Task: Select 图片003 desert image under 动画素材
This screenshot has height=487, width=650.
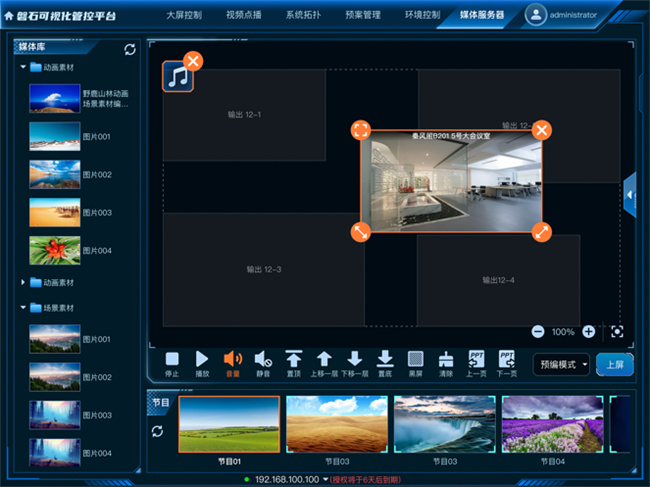Action: pyautogui.click(x=55, y=213)
